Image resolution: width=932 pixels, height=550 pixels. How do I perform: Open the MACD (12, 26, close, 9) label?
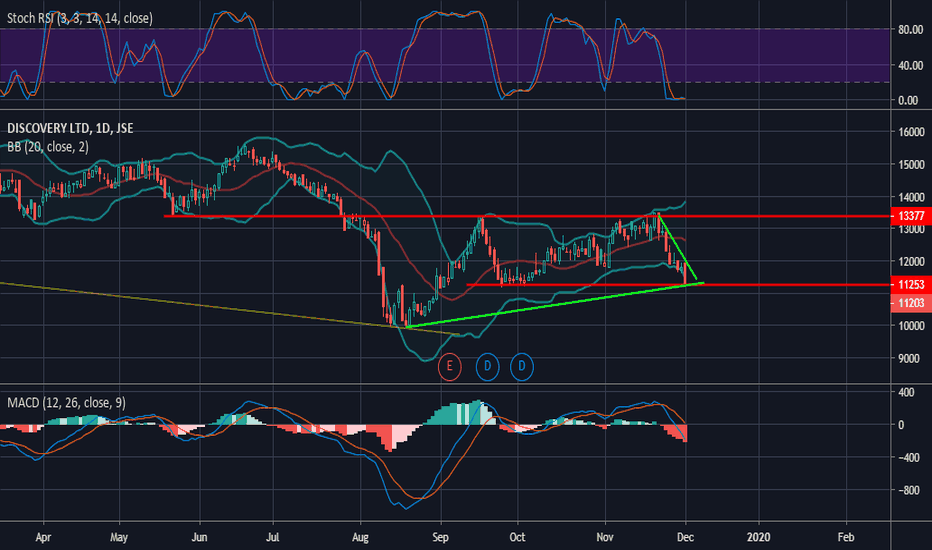point(66,403)
